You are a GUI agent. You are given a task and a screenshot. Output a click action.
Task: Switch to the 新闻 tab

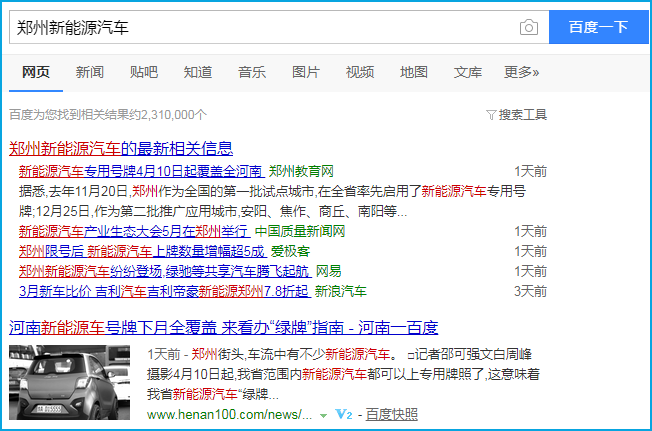[89, 72]
